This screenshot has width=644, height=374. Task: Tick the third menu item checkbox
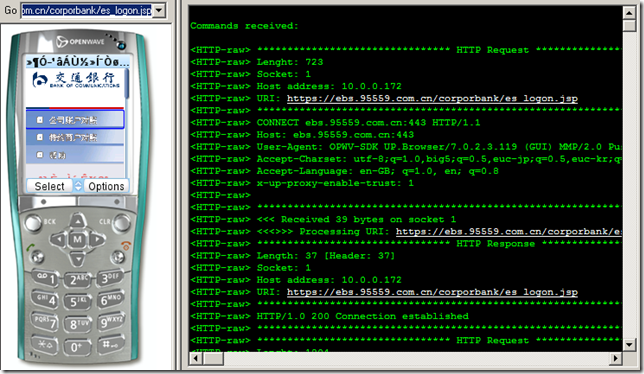coord(40,155)
